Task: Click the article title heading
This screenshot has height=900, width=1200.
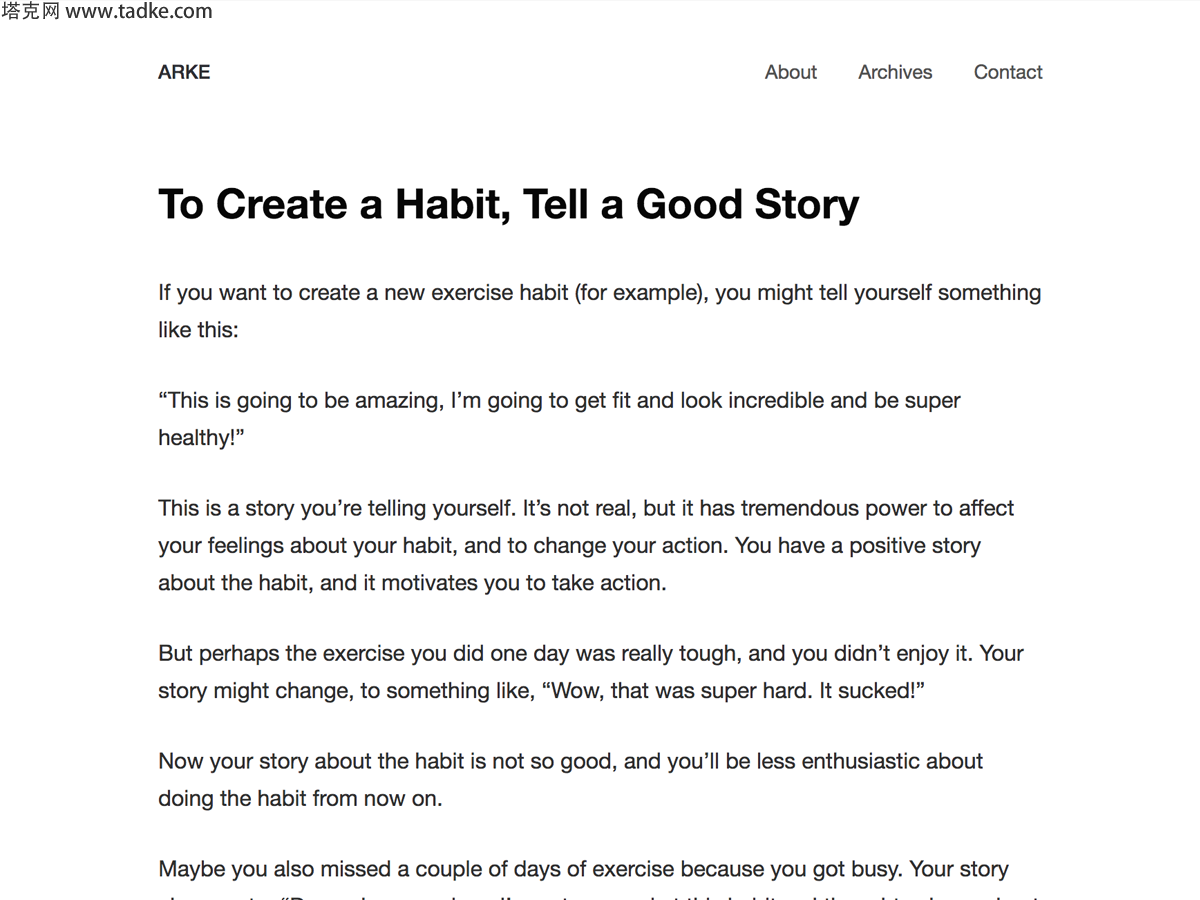Action: pyautogui.click(x=508, y=204)
